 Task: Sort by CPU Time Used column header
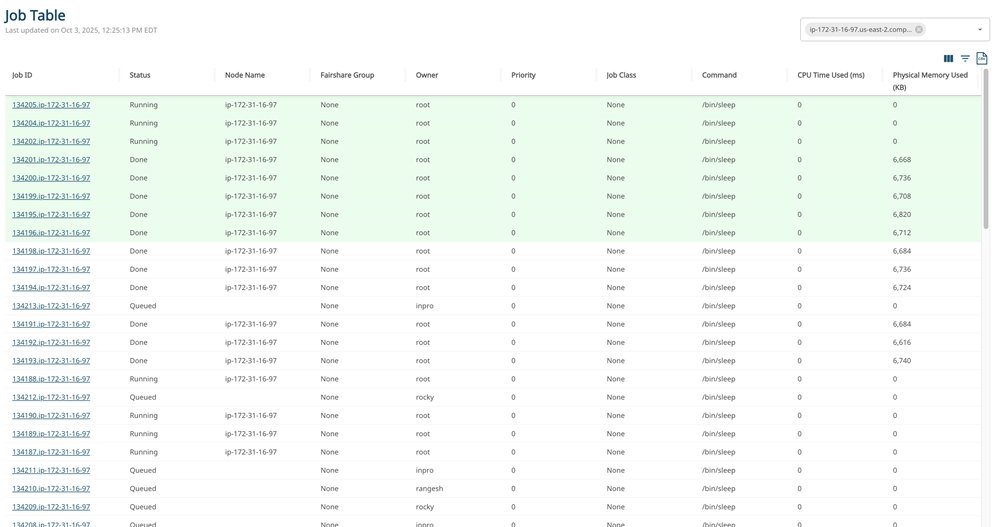click(831, 75)
